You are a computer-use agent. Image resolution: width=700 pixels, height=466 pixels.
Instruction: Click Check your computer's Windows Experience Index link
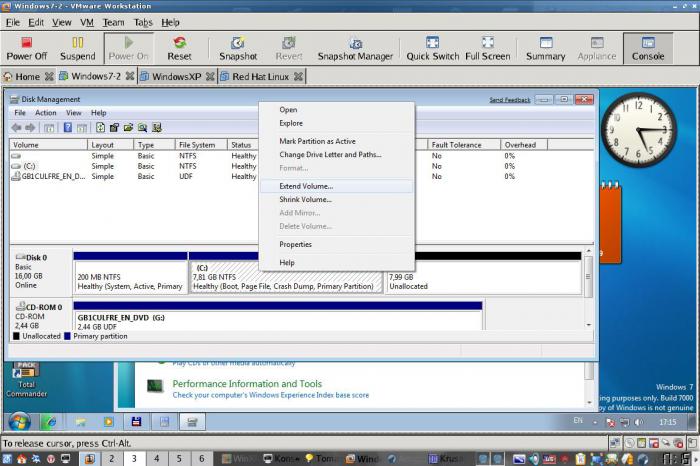pos(271,395)
